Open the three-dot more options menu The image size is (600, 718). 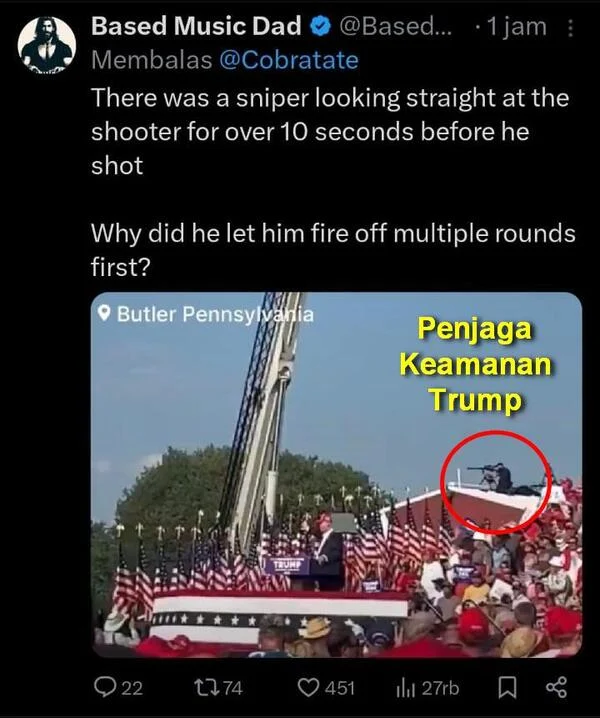570,27
